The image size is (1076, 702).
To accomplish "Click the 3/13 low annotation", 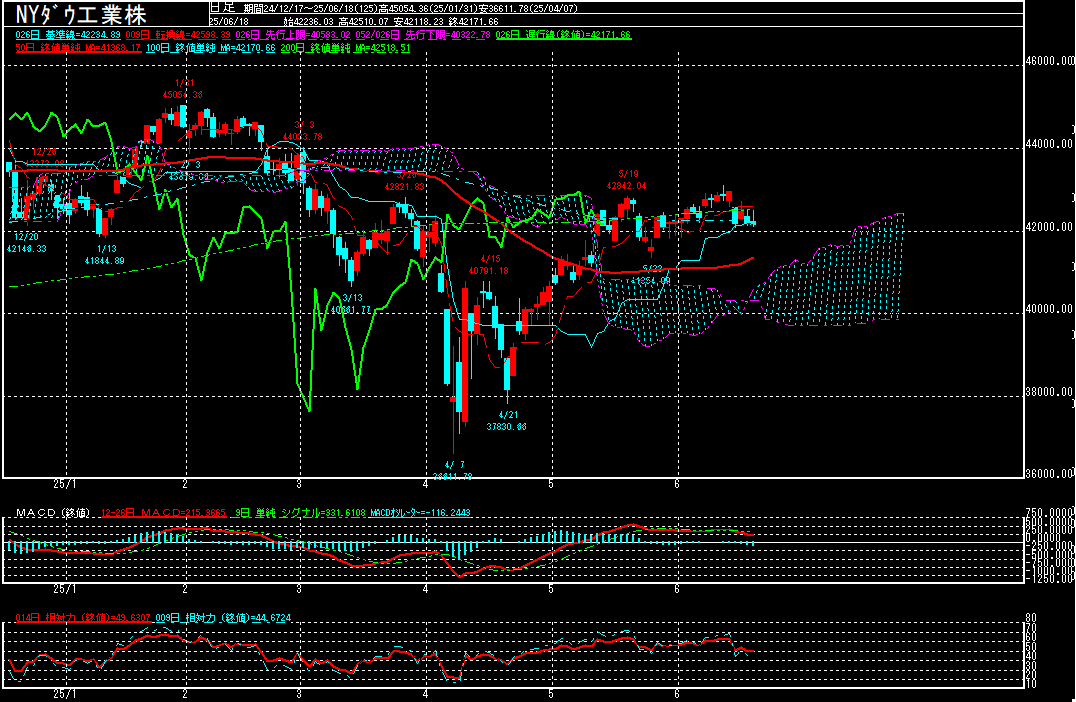I will click(x=351, y=304).
